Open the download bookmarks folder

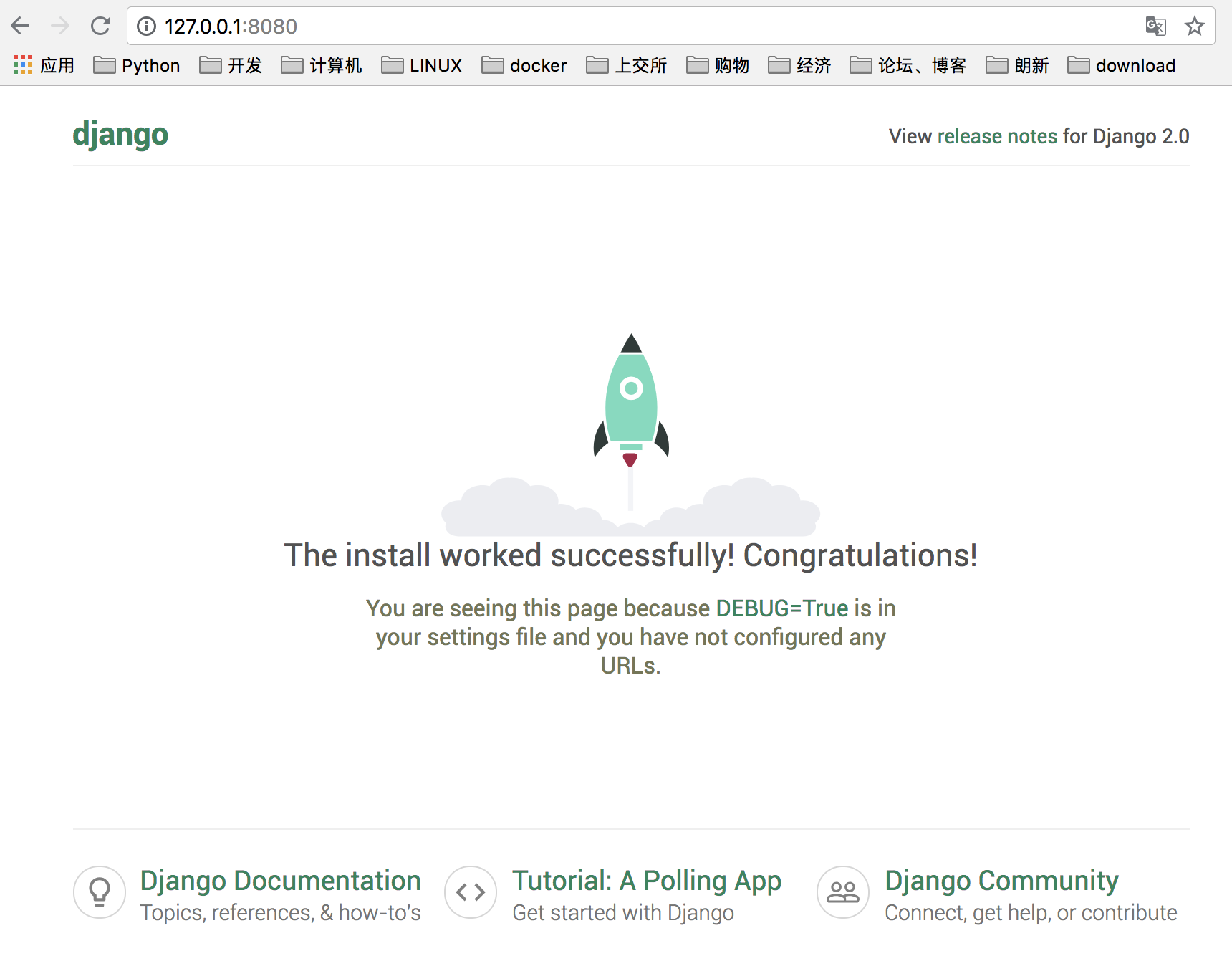pyautogui.click(x=1122, y=65)
